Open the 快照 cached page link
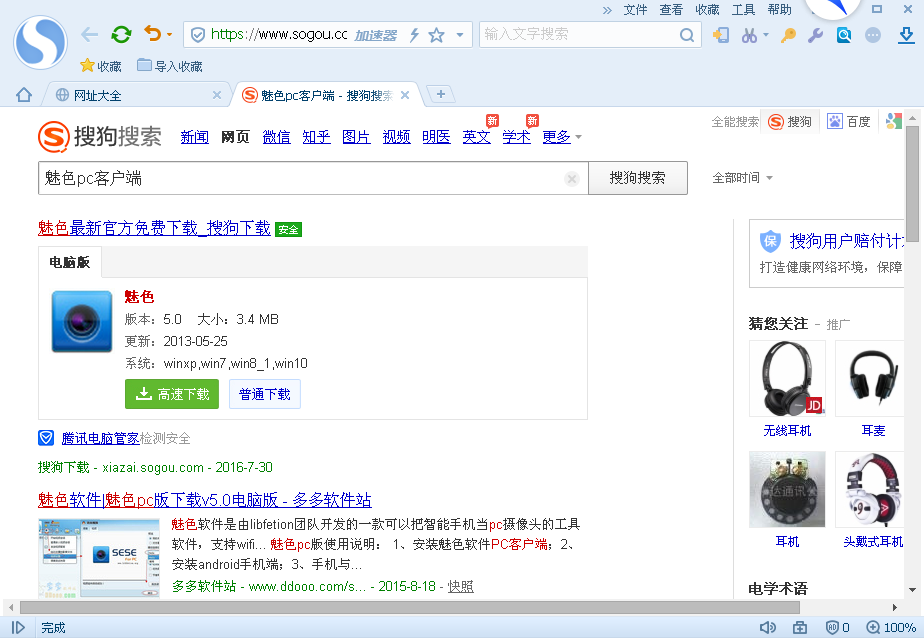Image resolution: width=924 pixels, height=638 pixels. pos(460,586)
